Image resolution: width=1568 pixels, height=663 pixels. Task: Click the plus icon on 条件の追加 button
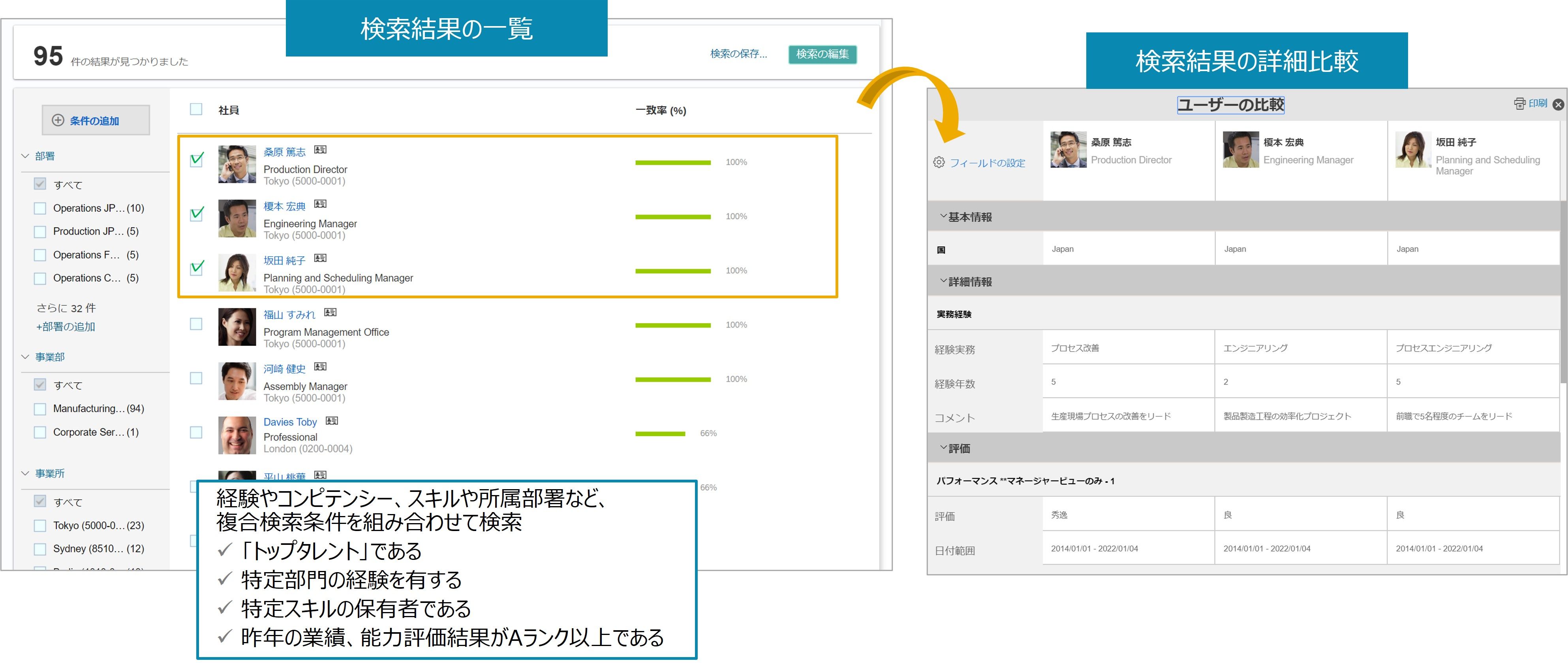pyautogui.click(x=58, y=120)
